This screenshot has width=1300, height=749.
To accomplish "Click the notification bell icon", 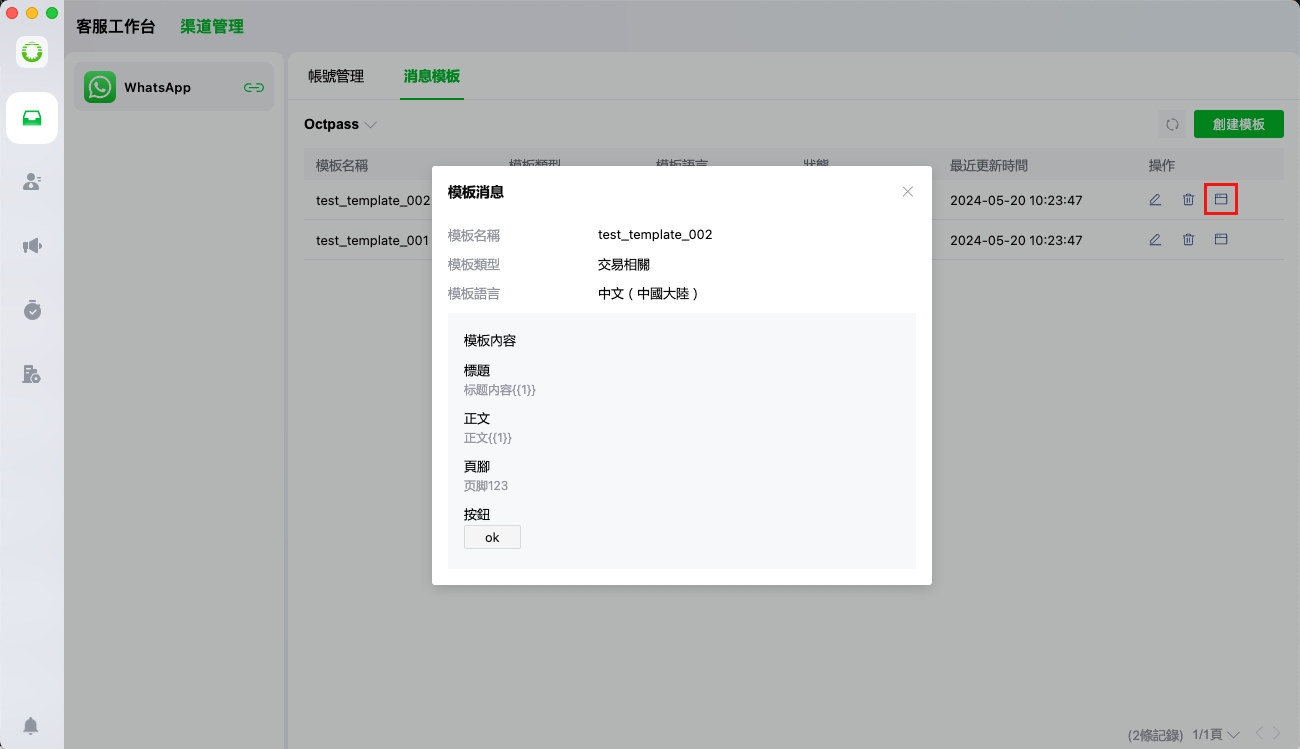I will point(32,726).
